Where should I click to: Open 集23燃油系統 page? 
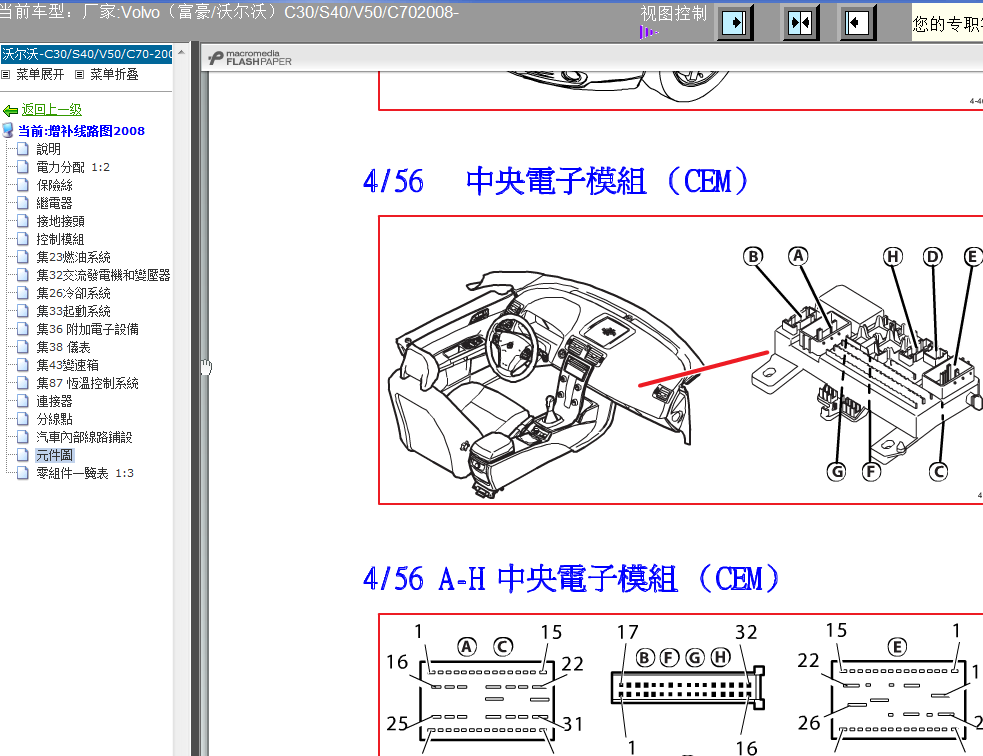coord(73,258)
